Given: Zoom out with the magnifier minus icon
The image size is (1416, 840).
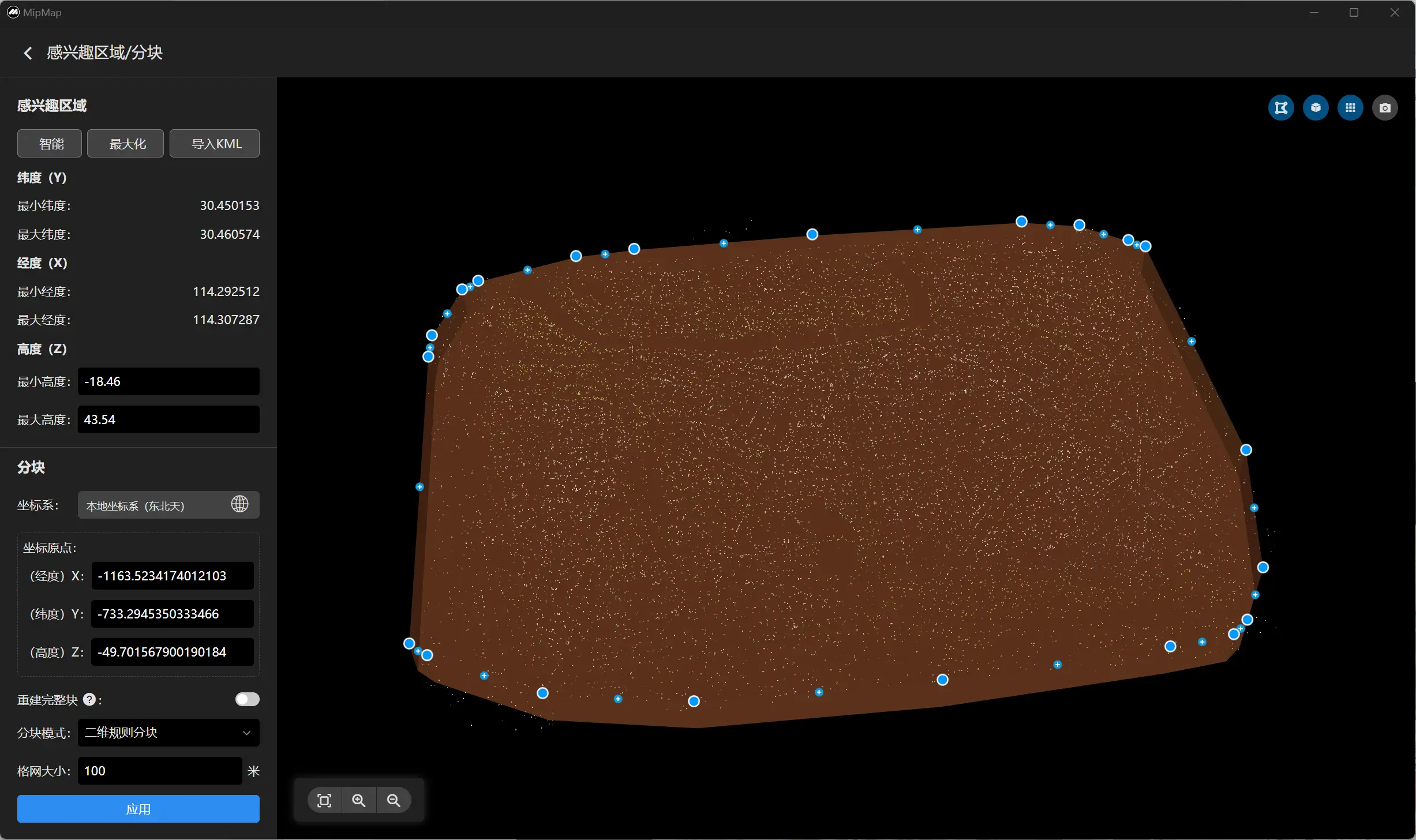Looking at the screenshot, I should (394, 800).
